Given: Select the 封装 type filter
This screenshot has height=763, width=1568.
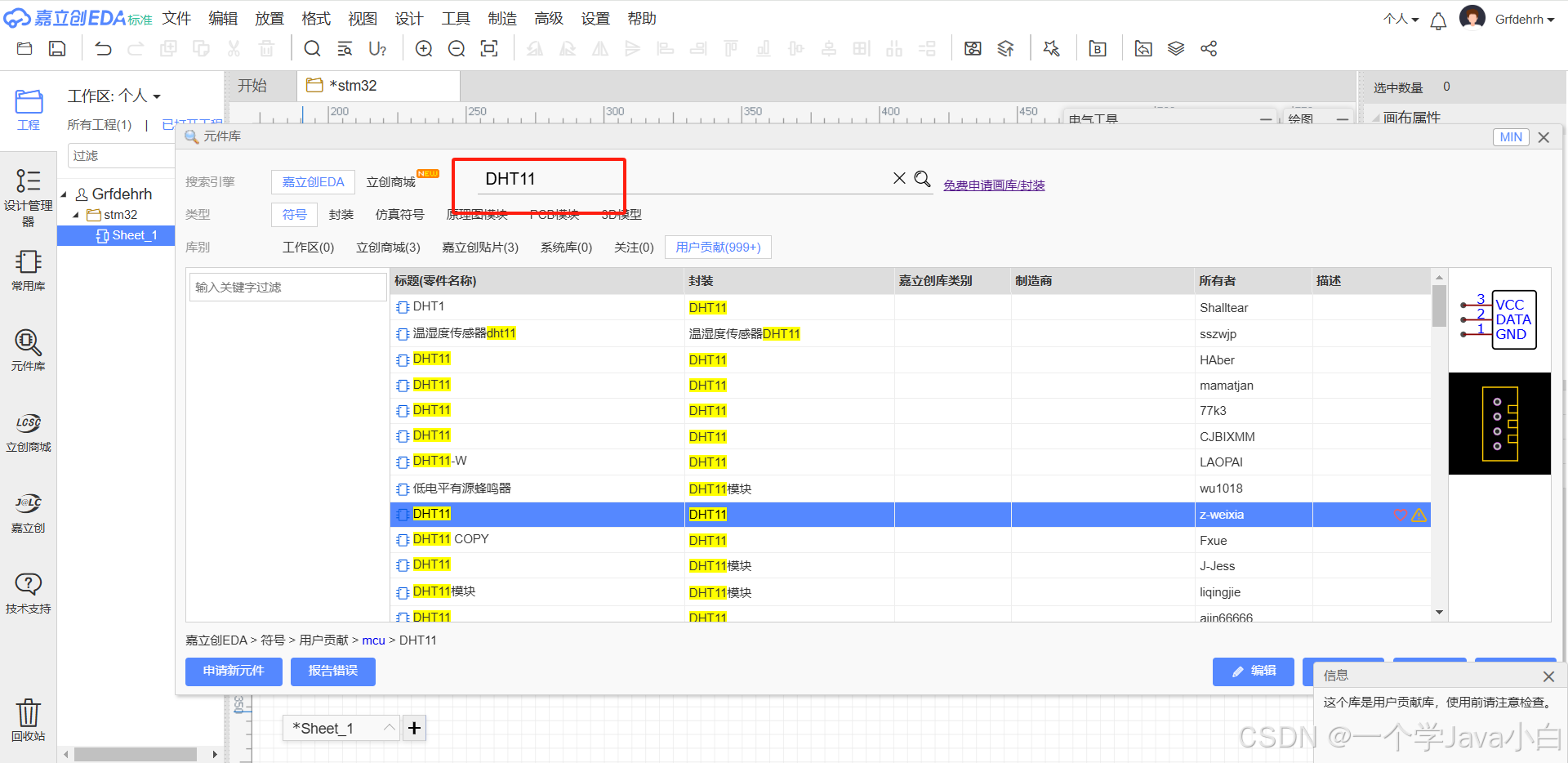Looking at the screenshot, I should (x=341, y=214).
